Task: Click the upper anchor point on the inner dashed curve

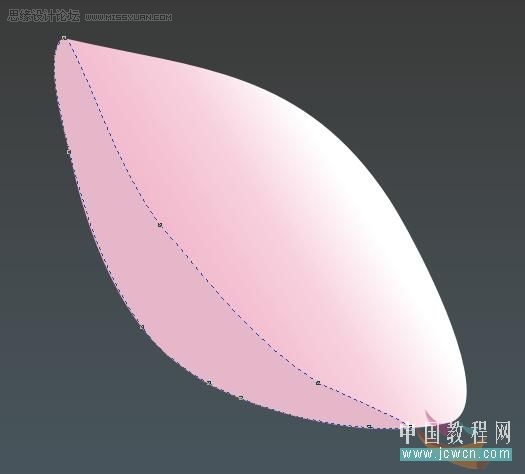Action: coord(160,225)
